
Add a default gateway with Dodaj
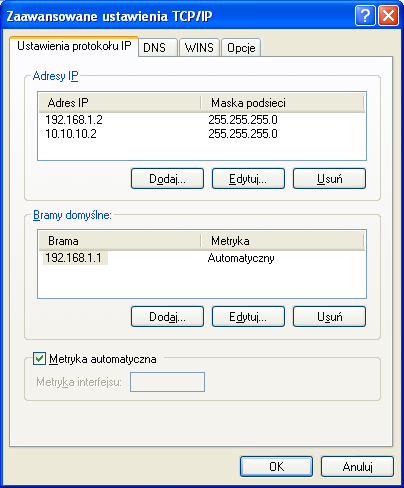pyautogui.click(x=167, y=317)
